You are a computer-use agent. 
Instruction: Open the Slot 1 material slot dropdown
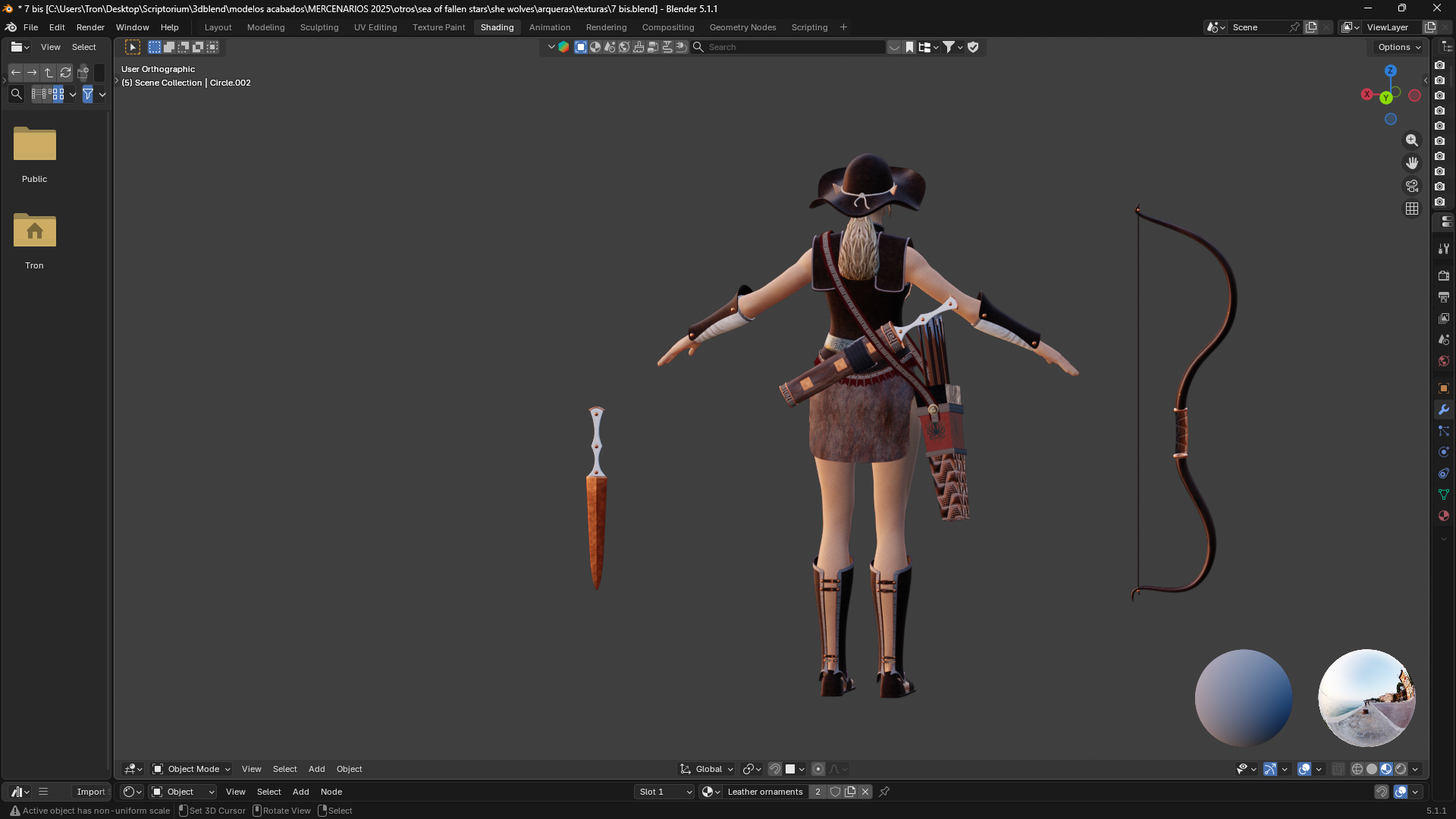(665, 792)
